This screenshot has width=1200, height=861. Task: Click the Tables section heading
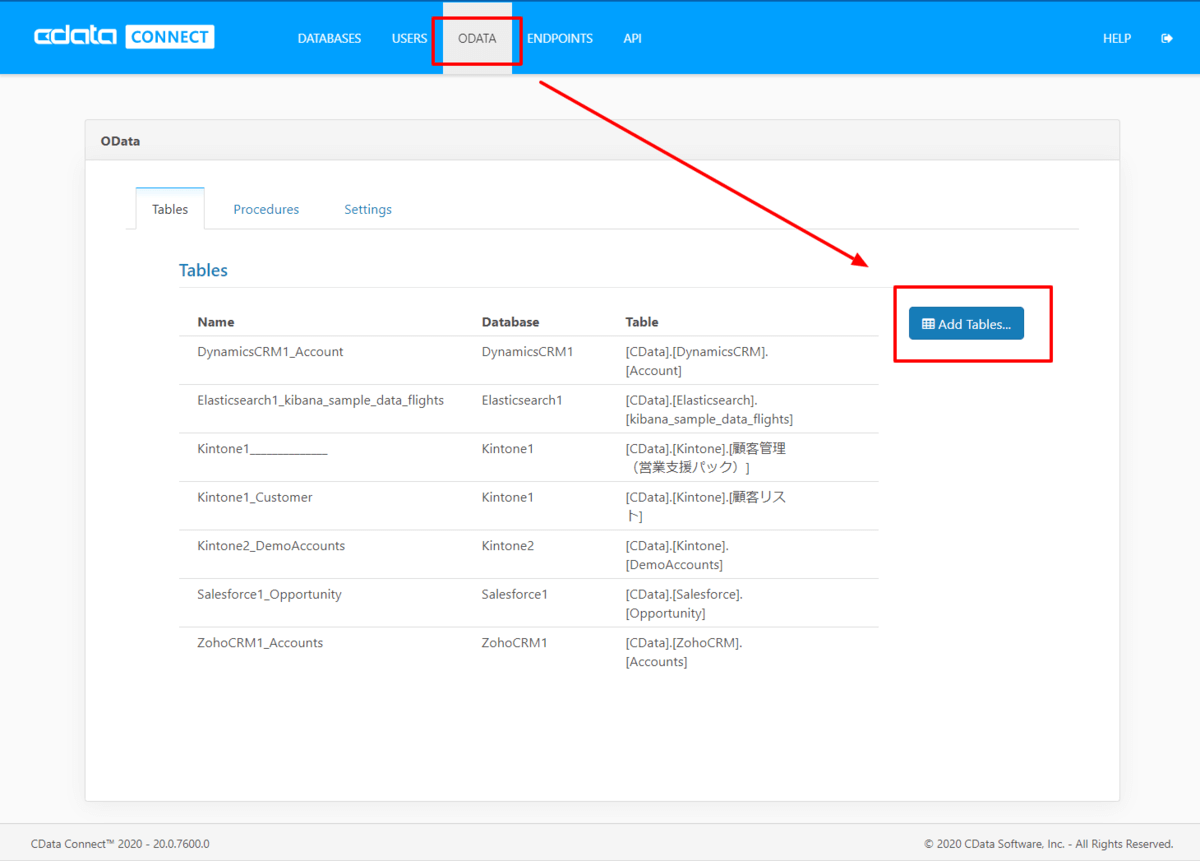click(203, 270)
